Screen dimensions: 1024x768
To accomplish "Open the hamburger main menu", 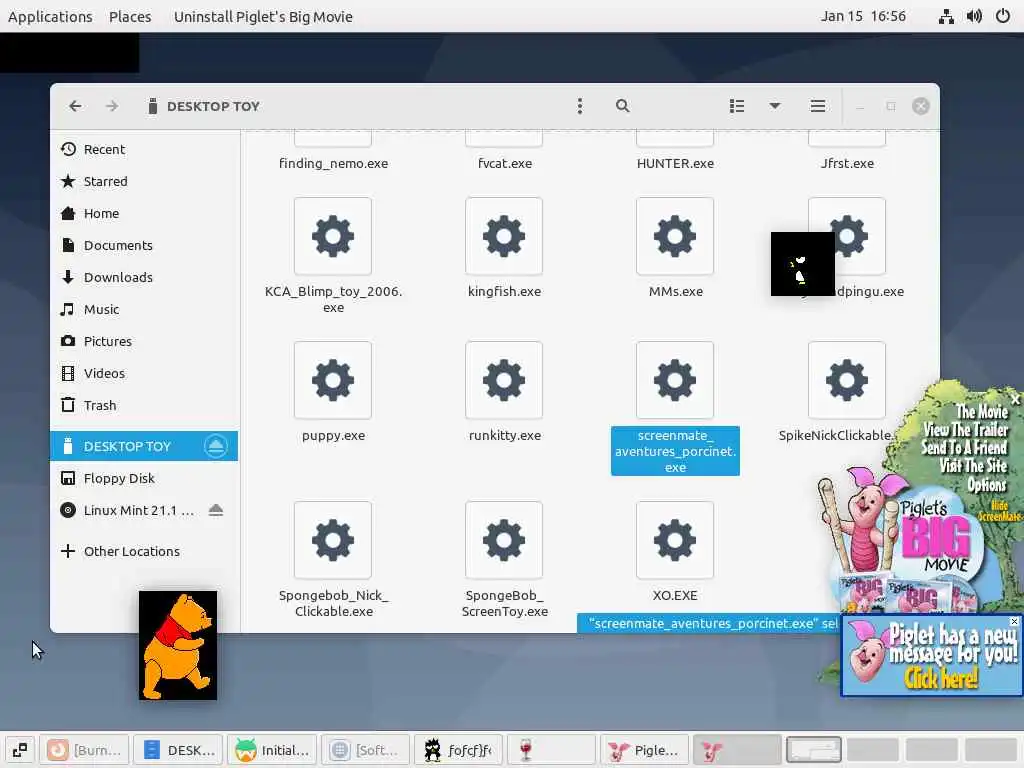I will click(818, 106).
